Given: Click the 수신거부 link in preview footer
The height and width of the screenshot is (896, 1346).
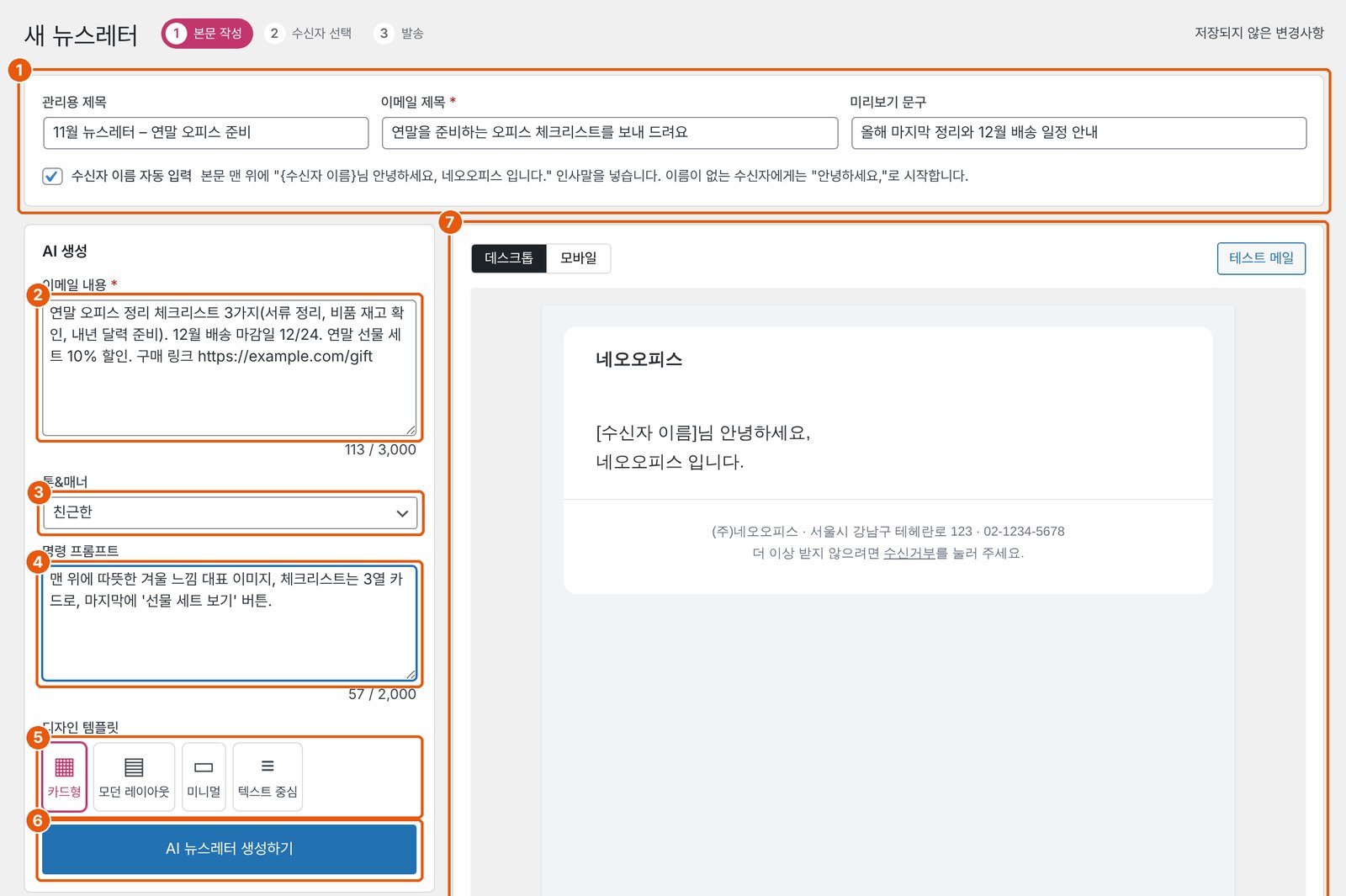Looking at the screenshot, I should (909, 553).
